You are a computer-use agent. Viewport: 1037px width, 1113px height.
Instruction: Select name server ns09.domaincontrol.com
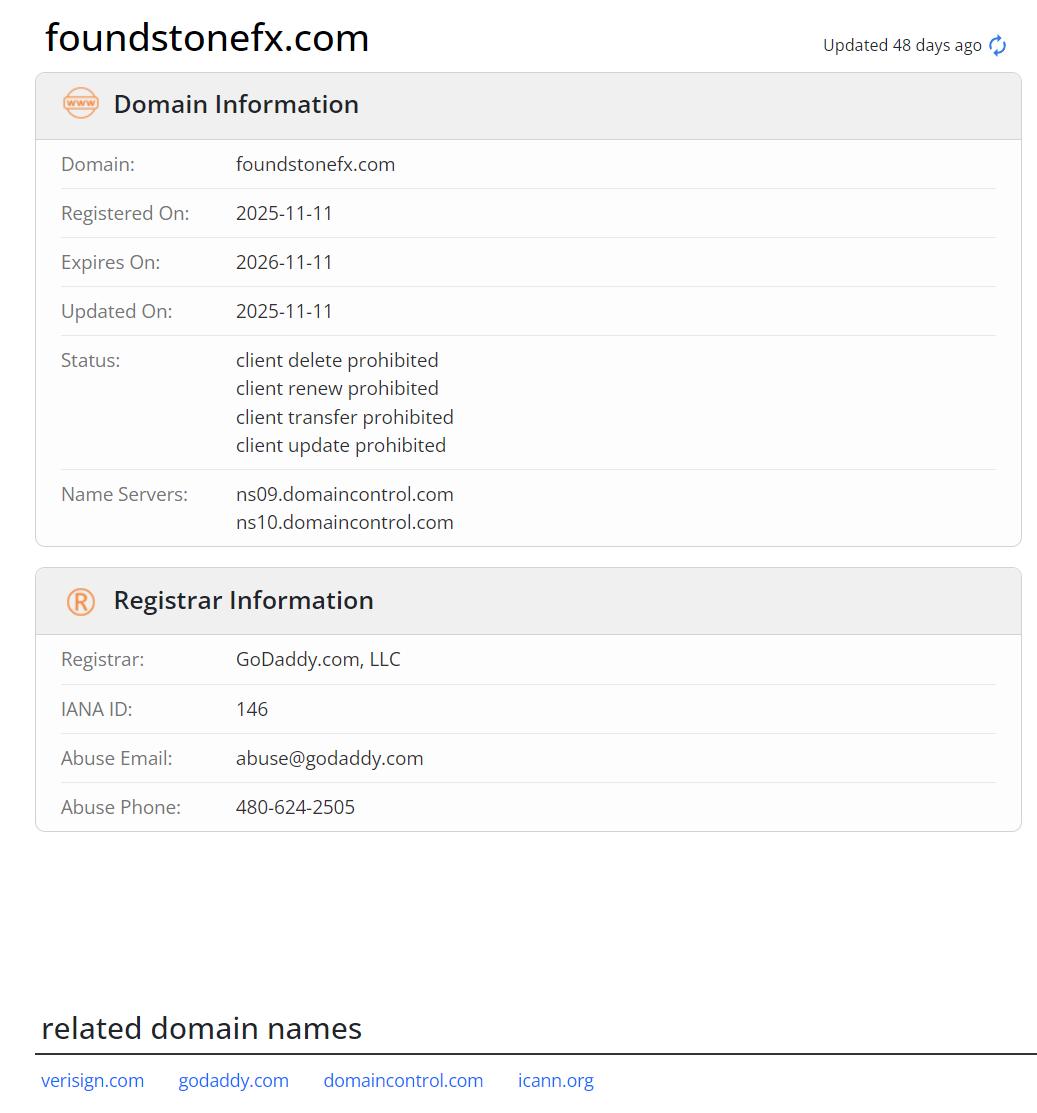tap(344, 494)
